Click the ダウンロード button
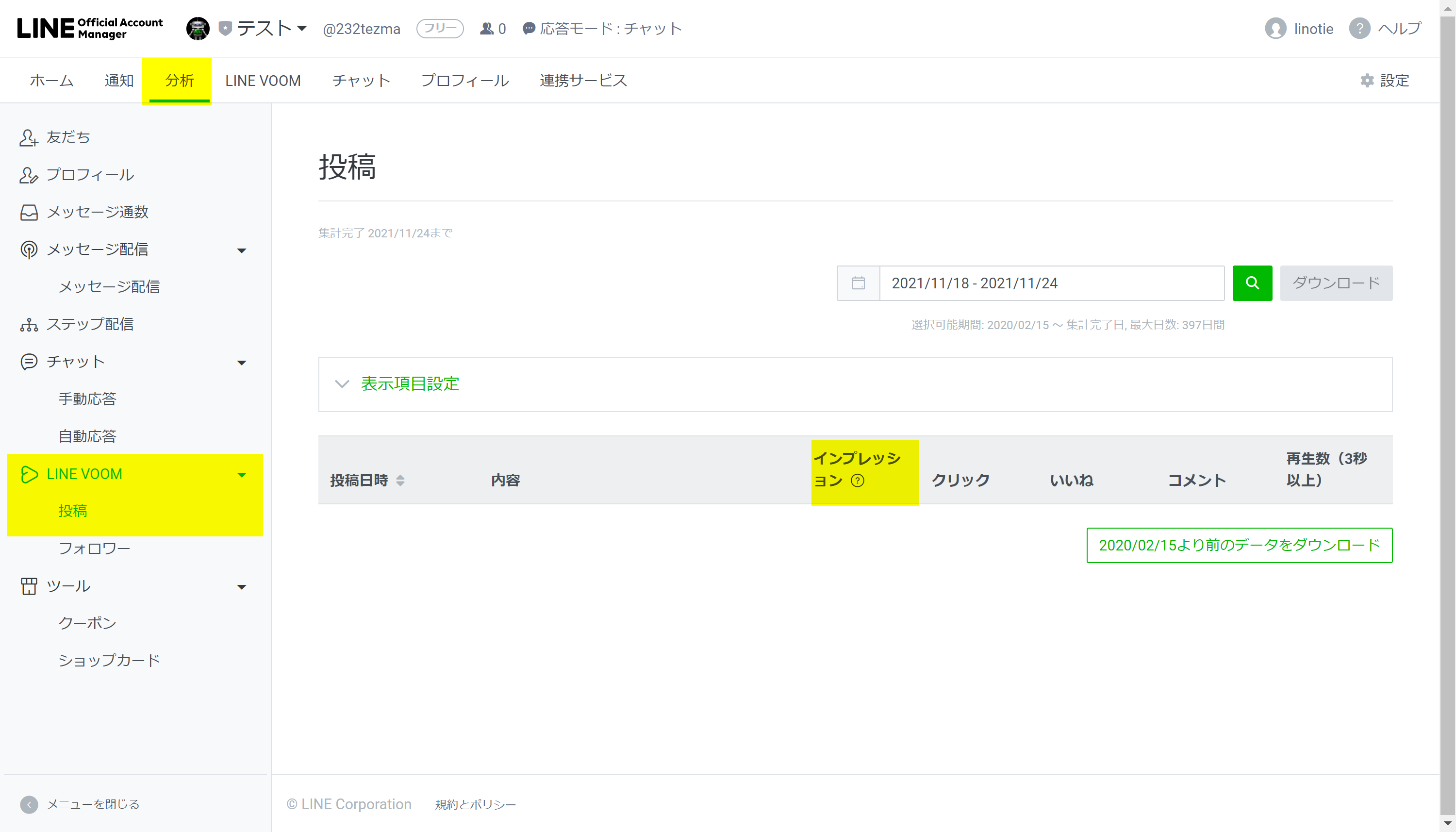 (1336, 283)
